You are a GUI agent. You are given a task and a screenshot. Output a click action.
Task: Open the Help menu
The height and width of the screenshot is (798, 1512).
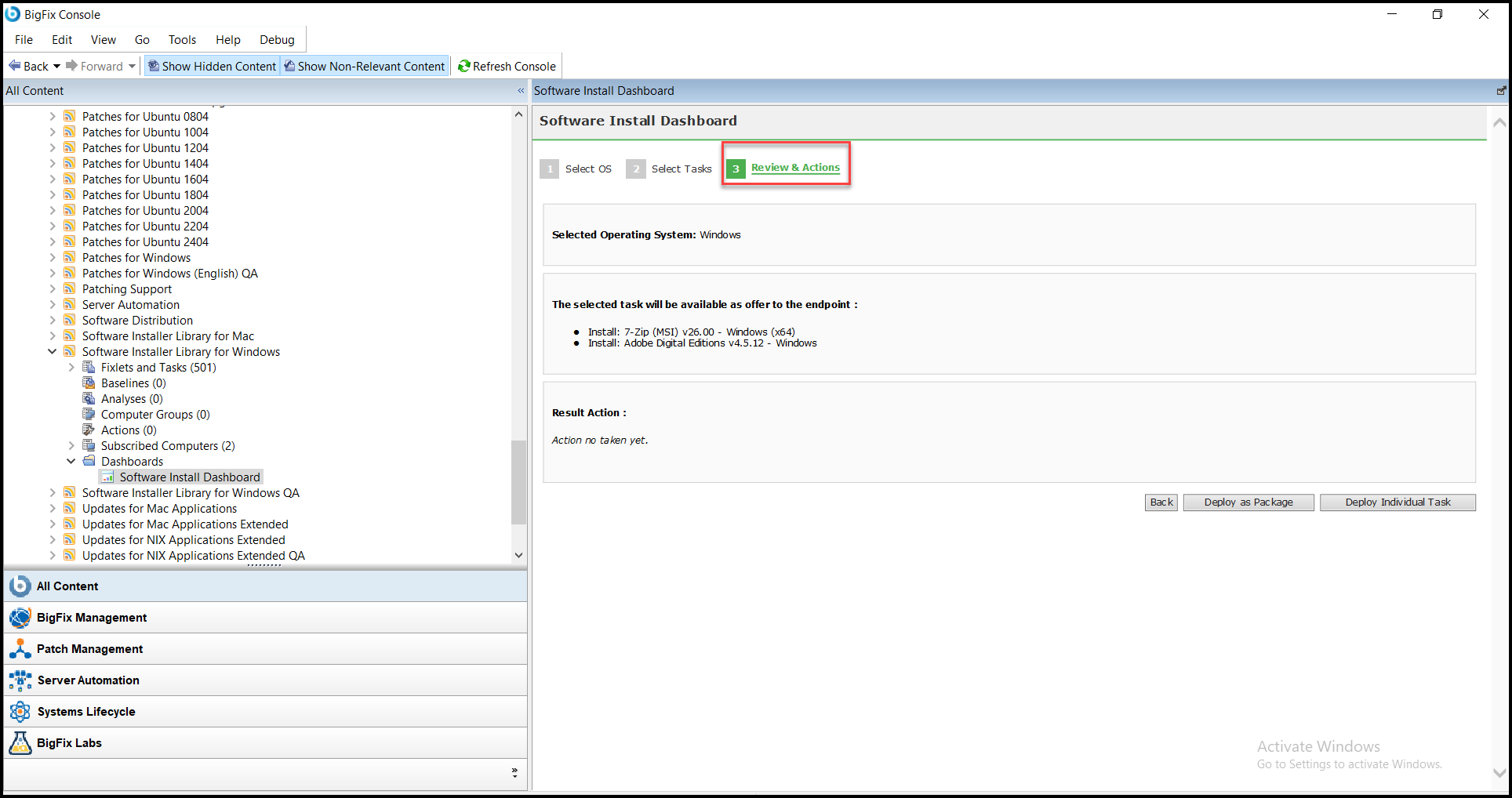(x=228, y=39)
